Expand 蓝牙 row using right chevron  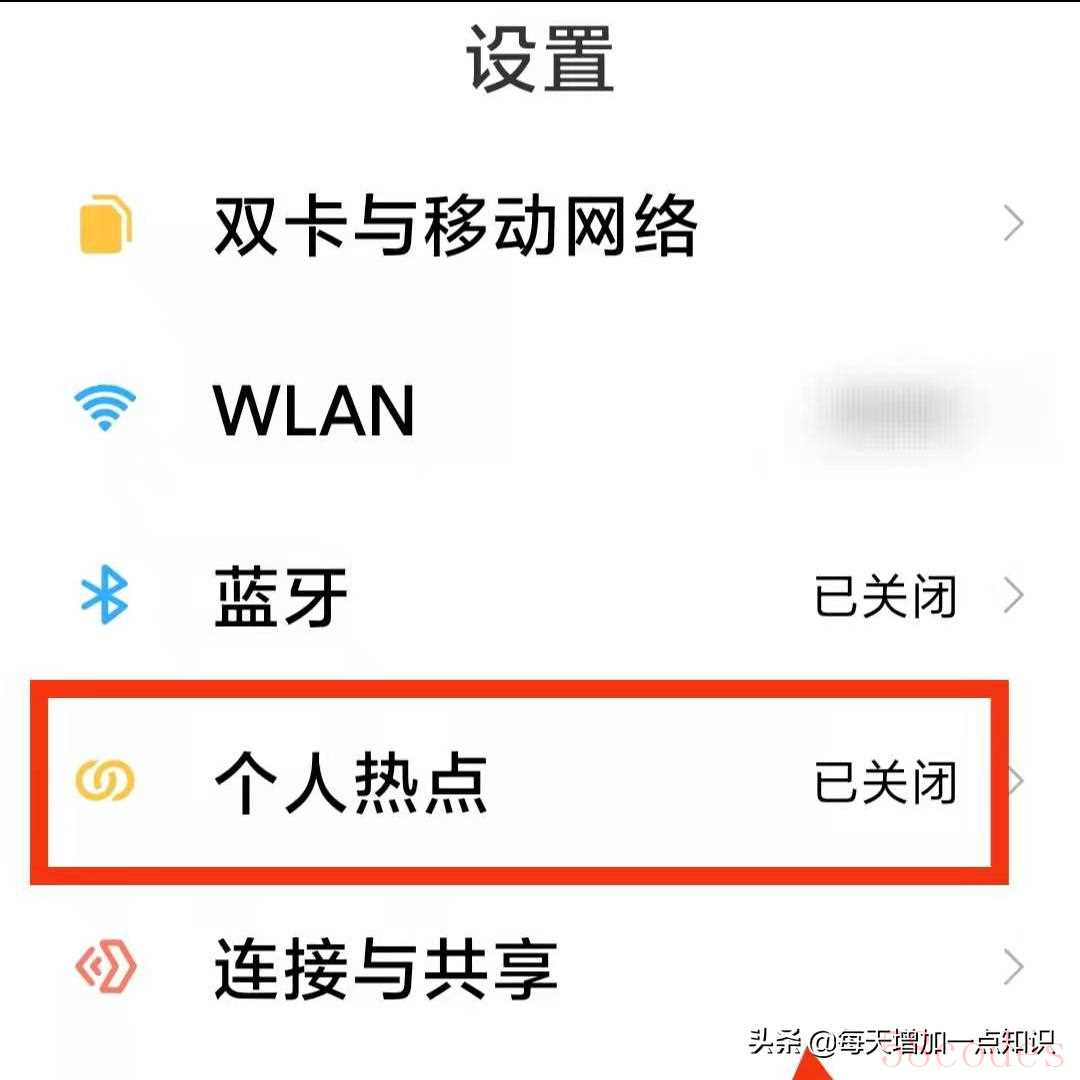click(x=1013, y=595)
